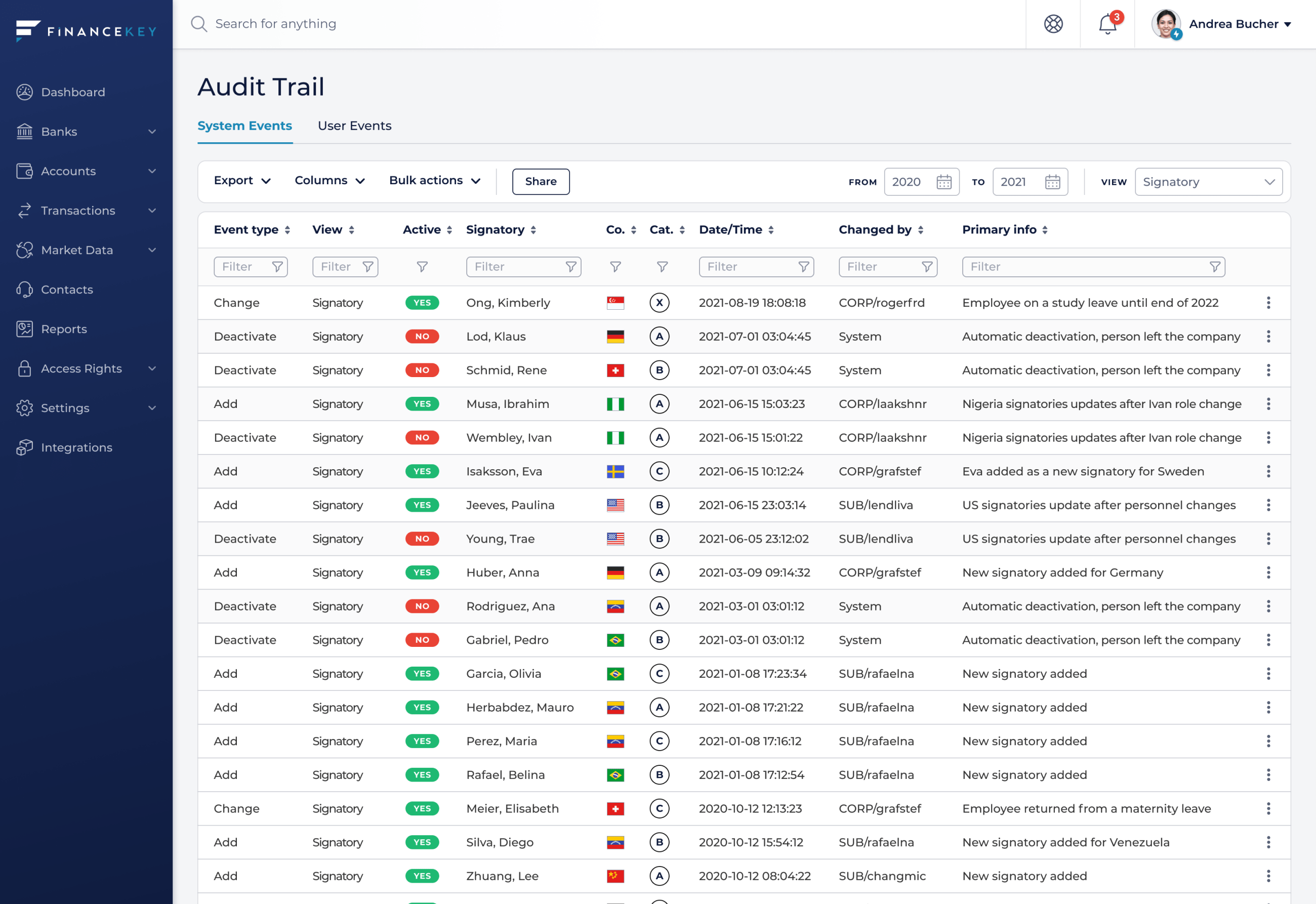The height and width of the screenshot is (904, 1316).
Task: Switch to the User Events tab
Action: coord(354,126)
